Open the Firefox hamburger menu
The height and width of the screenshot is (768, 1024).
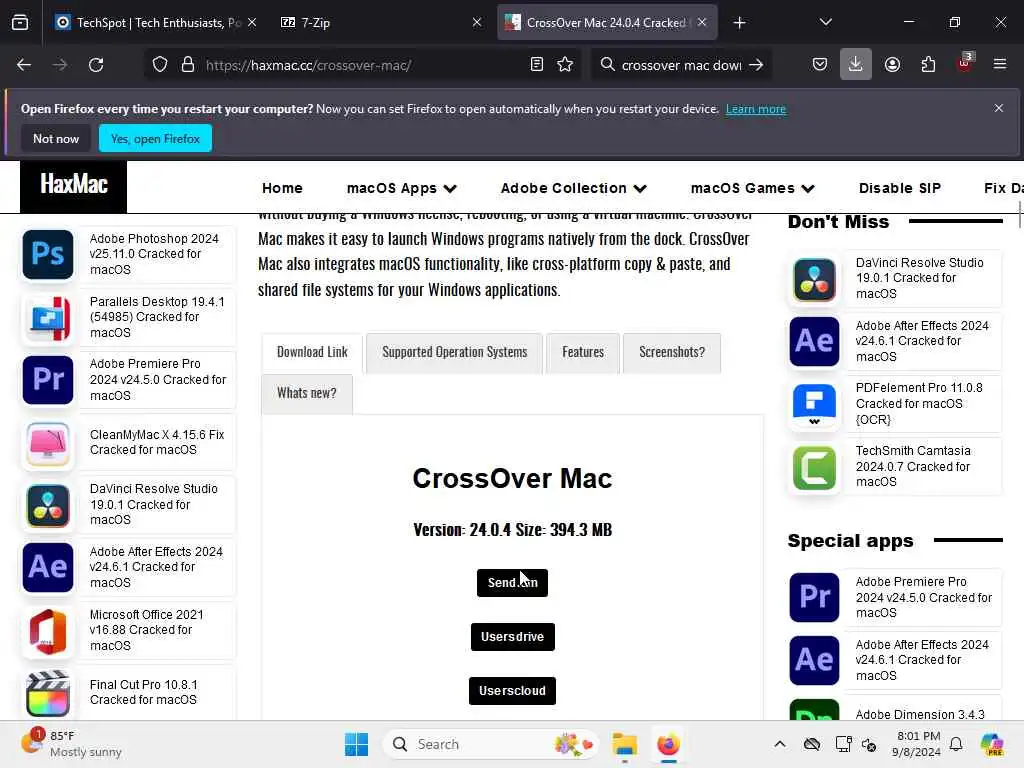click(x=1000, y=65)
